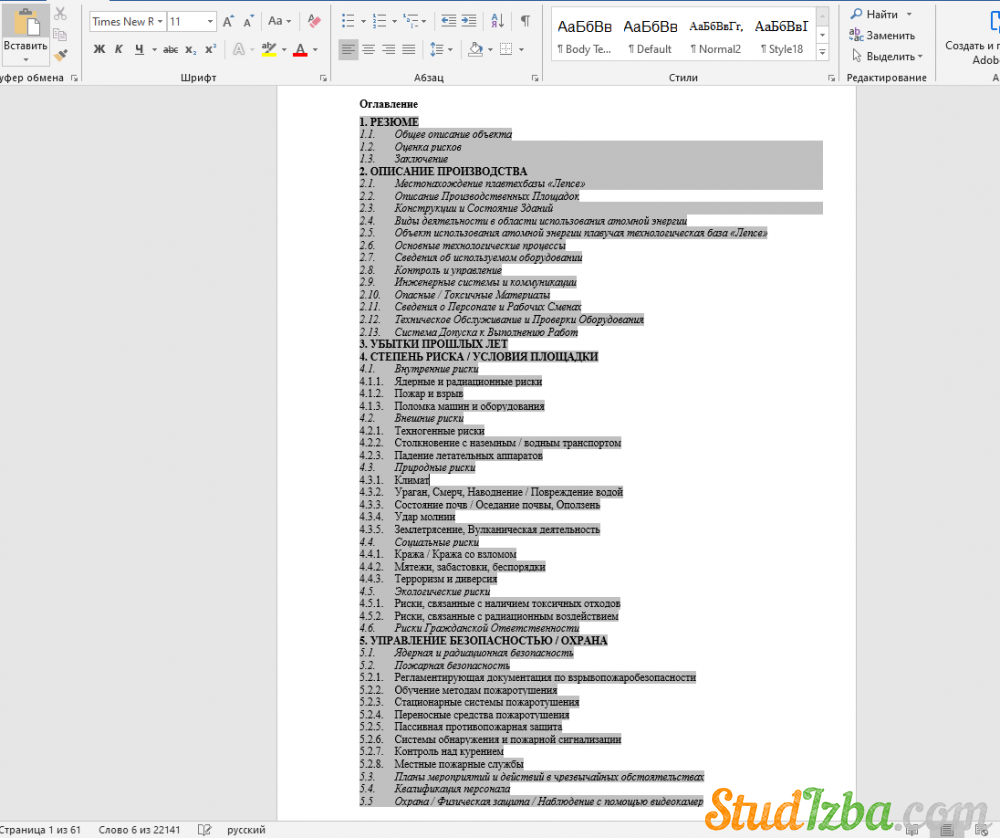Open the Aa change case dropdown
The height and width of the screenshot is (838, 1000).
tap(279, 21)
